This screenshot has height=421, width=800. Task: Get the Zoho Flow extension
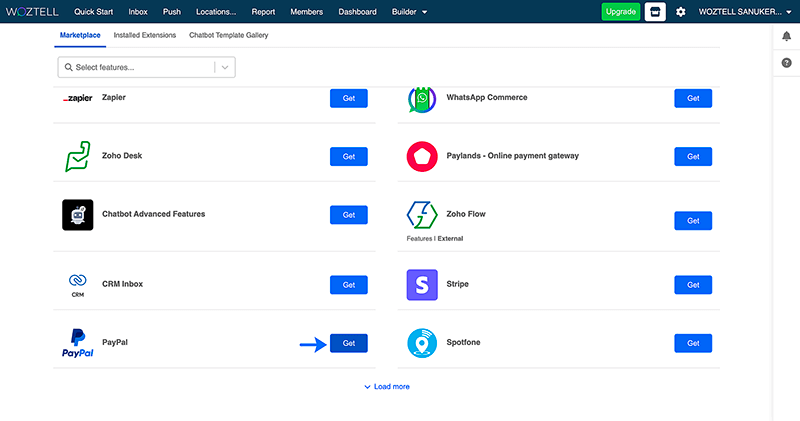pos(693,221)
